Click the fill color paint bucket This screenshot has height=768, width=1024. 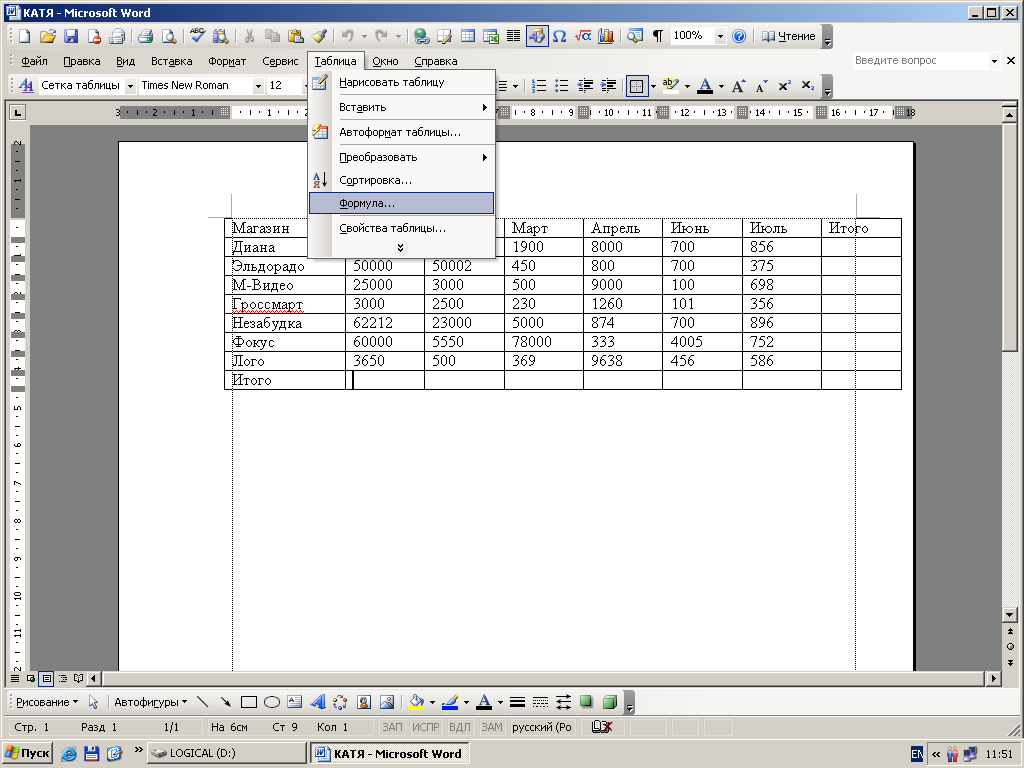[x=415, y=702]
